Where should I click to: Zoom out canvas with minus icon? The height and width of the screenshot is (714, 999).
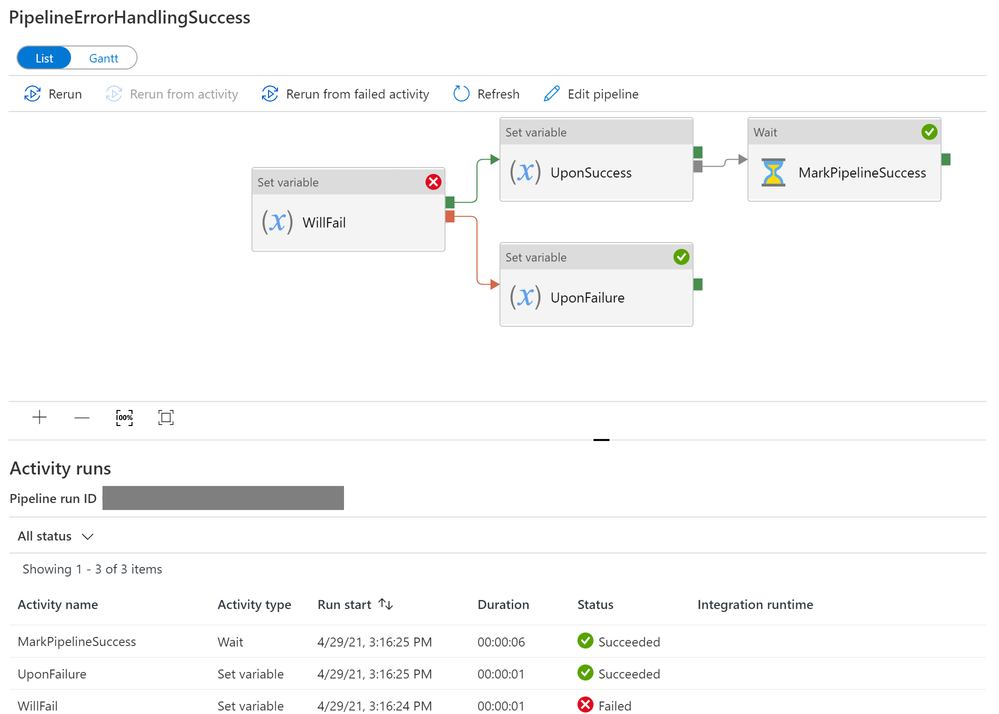pyautogui.click(x=82, y=418)
